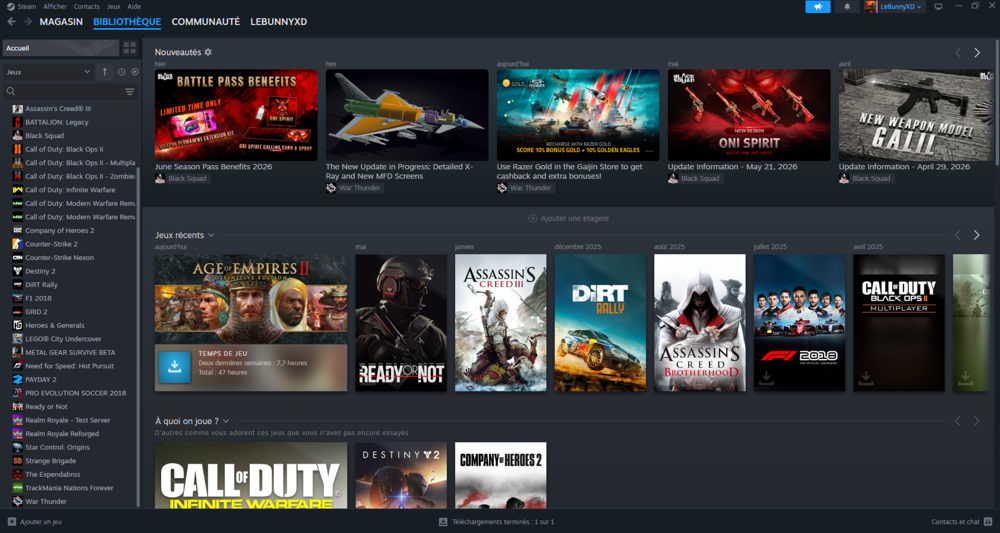Click the recent activity clock icon
Viewport: 1000px width, 533px height.
click(x=121, y=72)
